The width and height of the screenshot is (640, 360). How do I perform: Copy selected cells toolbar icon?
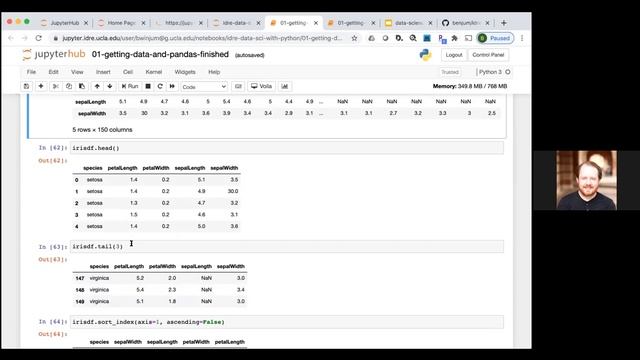tap(69, 86)
